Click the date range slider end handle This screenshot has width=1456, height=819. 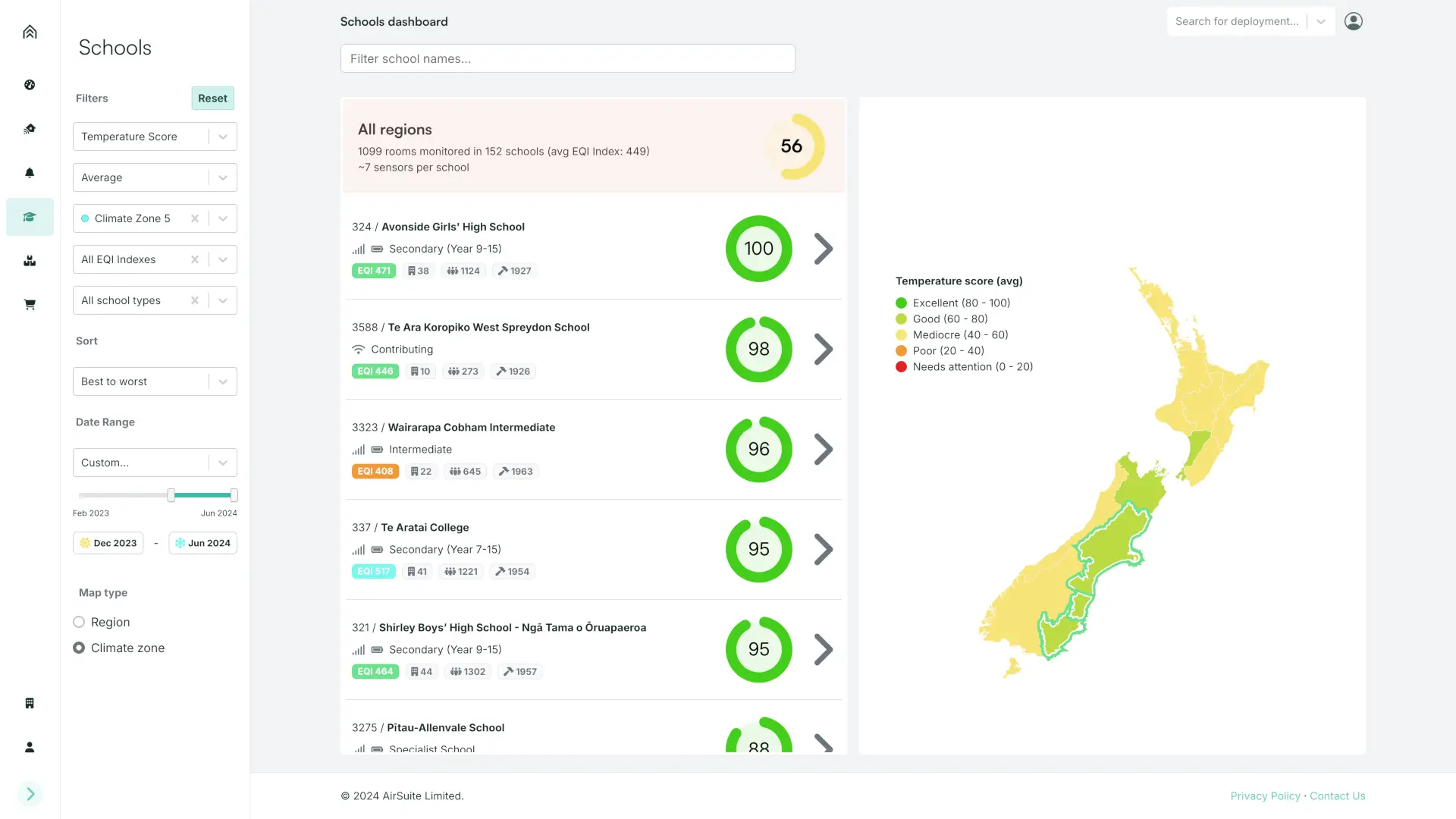click(234, 495)
